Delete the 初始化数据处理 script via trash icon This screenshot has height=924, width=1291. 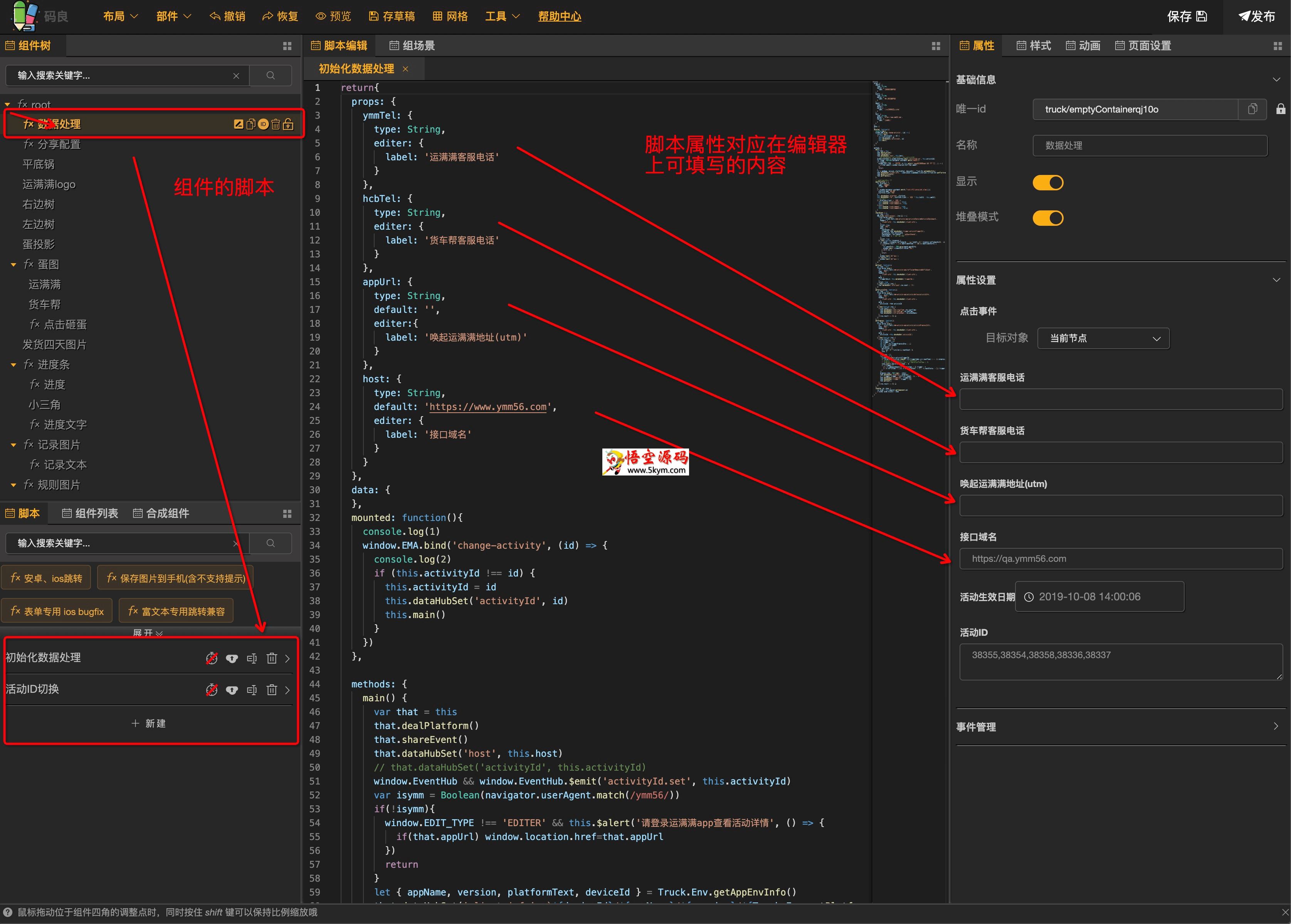coord(272,658)
